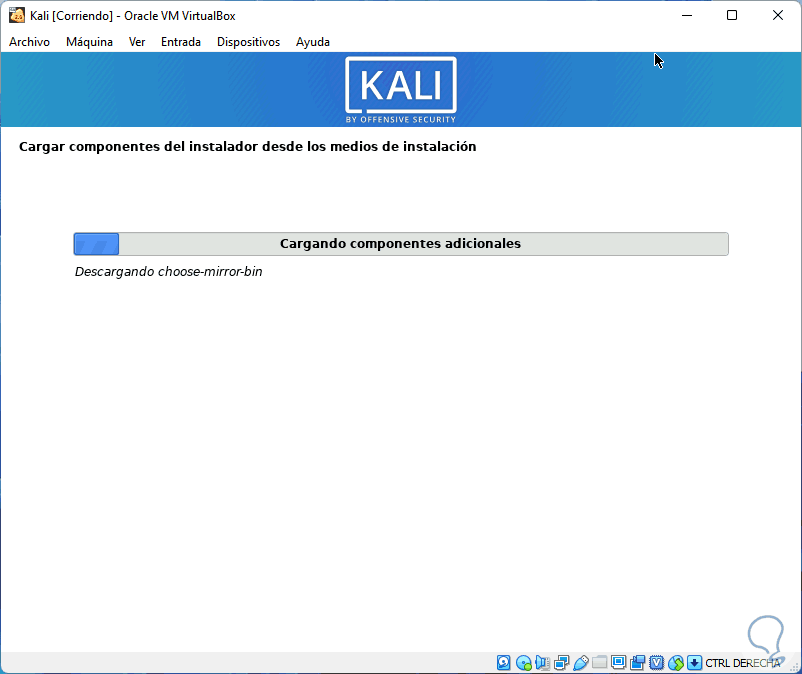
Task: Click the hard disk activity status icon
Action: click(x=503, y=663)
